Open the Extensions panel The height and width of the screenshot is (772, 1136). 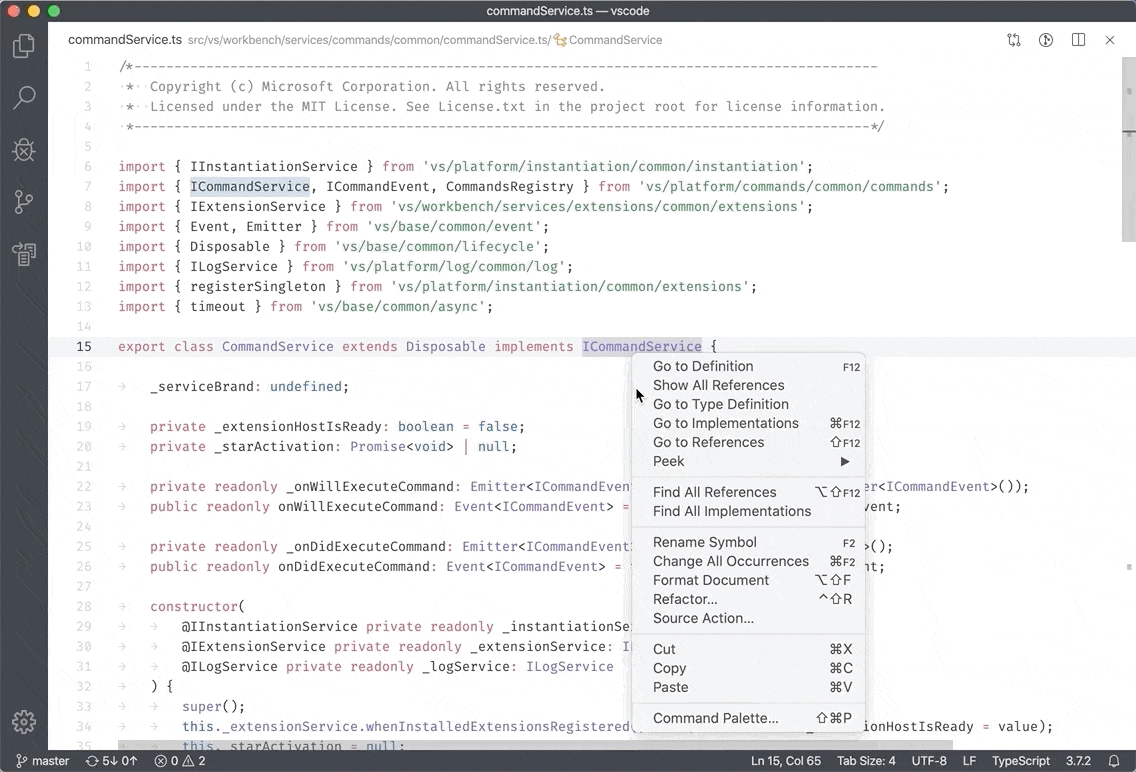tap(23, 253)
